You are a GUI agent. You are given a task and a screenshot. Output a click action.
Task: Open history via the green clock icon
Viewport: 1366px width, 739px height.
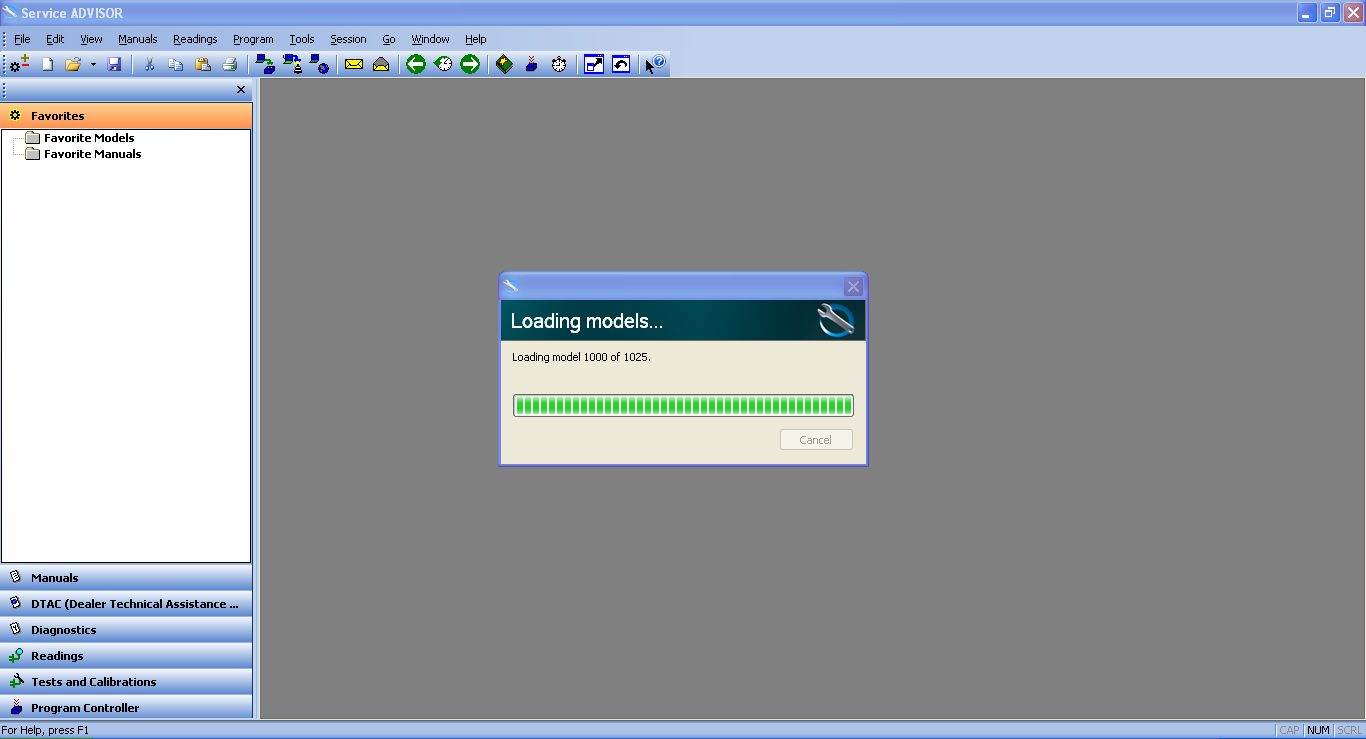443,64
